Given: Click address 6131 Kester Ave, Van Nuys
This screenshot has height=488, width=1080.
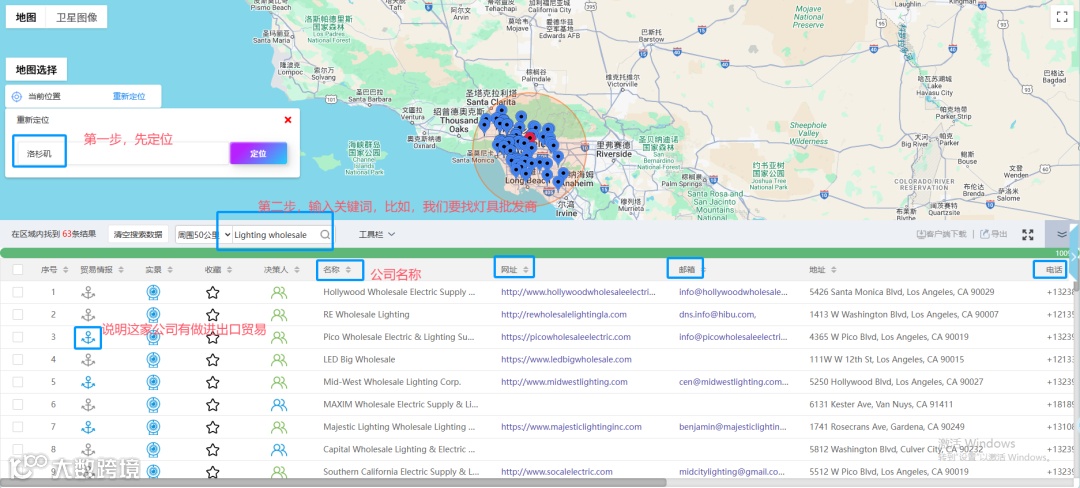Looking at the screenshot, I should coord(881,404).
